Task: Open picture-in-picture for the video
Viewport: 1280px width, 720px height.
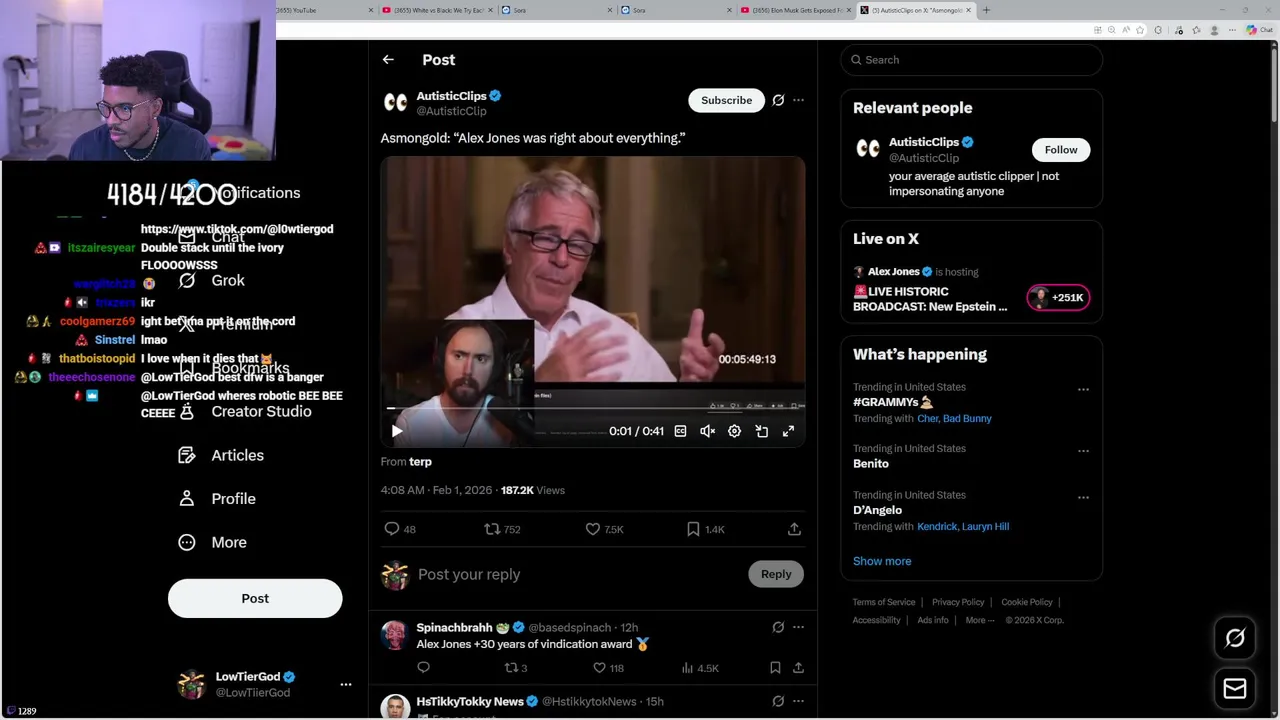Action: point(761,431)
